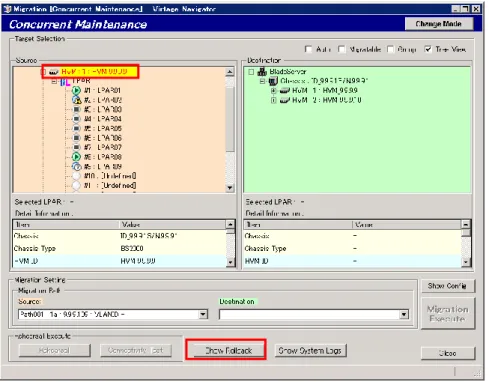Screen dimensions: 489x382
Task: Click BS2000 value in source details
Action: (x=132, y=249)
